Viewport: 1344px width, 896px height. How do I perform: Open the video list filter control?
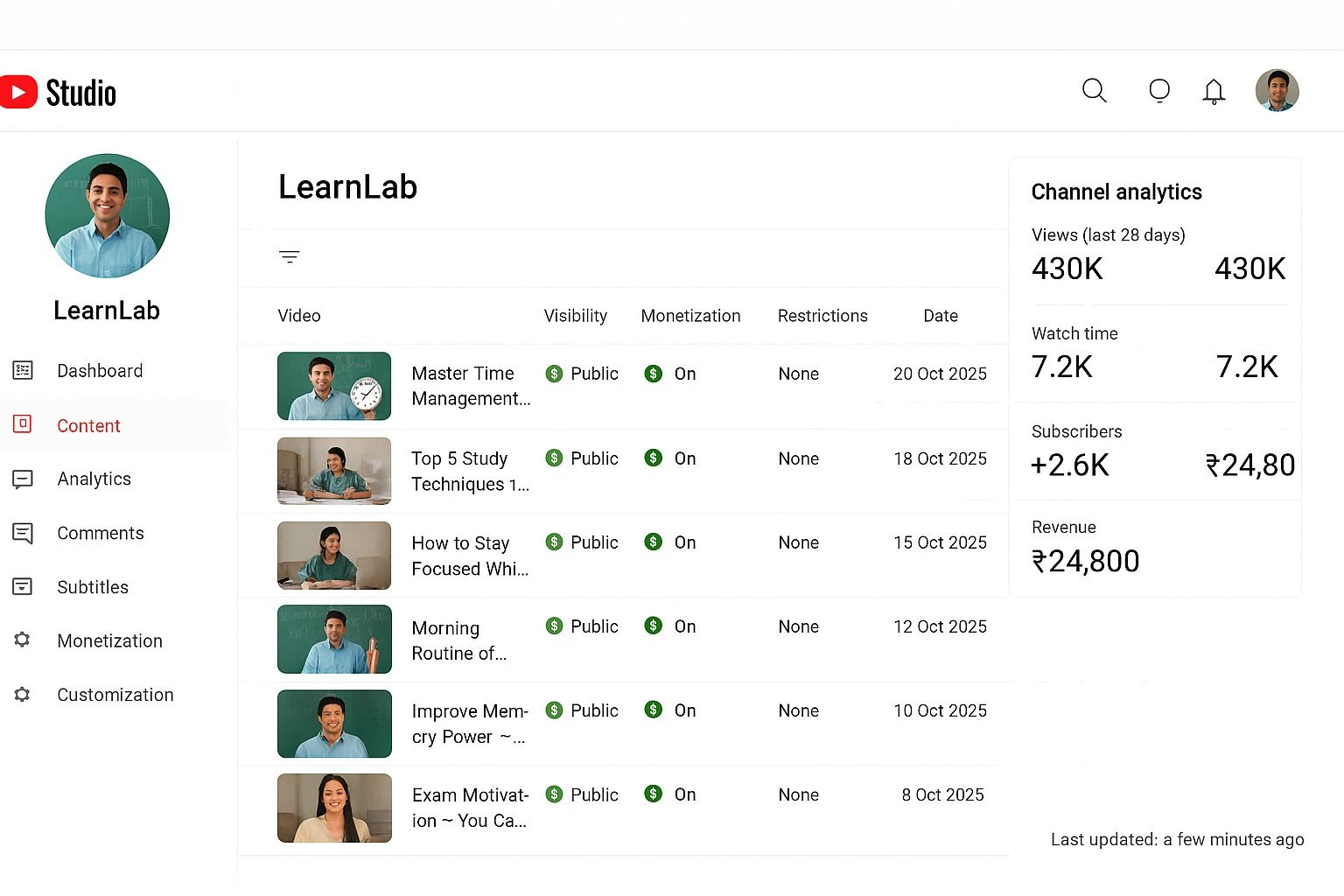[290, 256]
